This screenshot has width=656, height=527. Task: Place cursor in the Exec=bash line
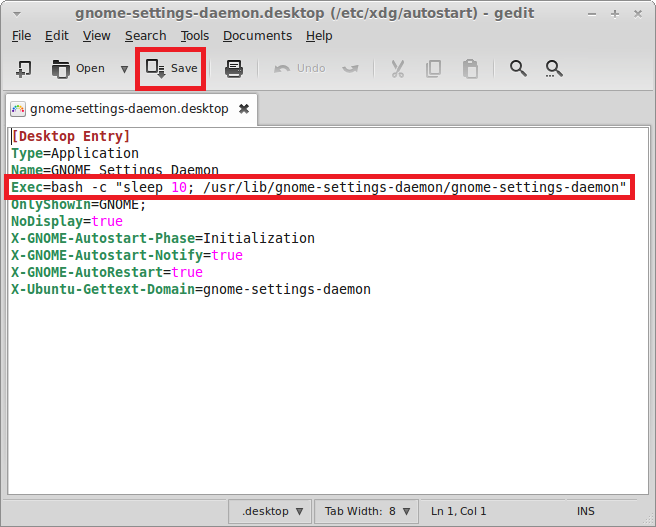click(x=319, y=187)
